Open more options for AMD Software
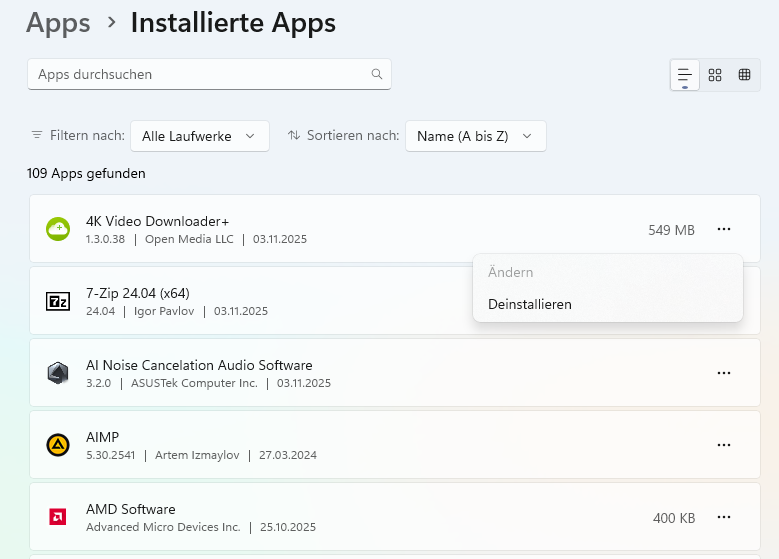 click(724, 517)
